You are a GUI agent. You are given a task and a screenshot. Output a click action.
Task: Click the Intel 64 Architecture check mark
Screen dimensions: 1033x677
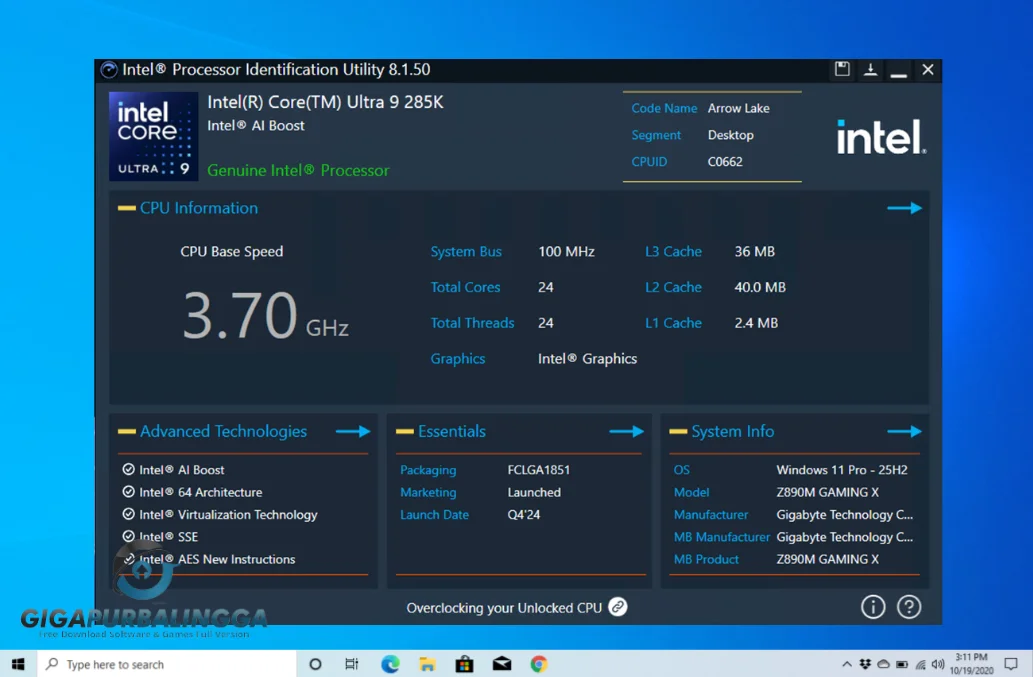click(128, 492)
